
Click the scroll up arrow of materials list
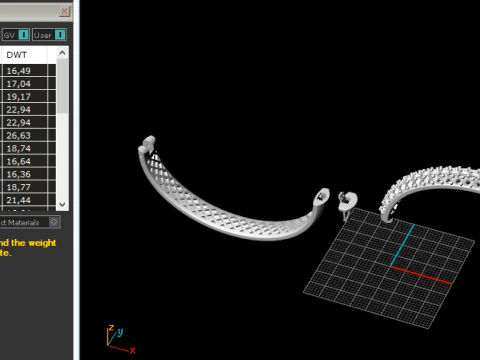[x=62, y=53]
